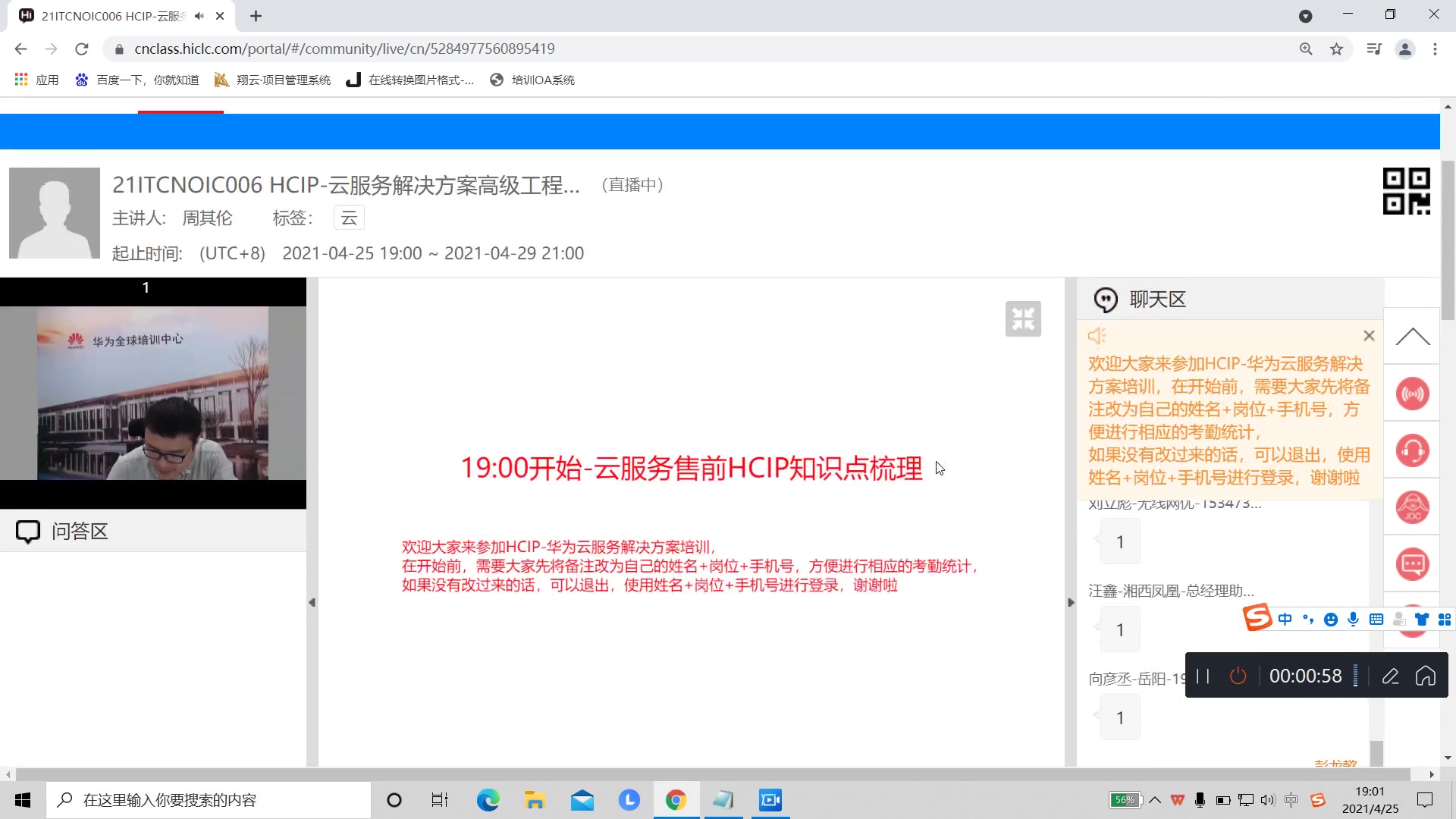Click the 云 tag
This screenshot has width=1456, height=819.
click(x=349, y=218)
